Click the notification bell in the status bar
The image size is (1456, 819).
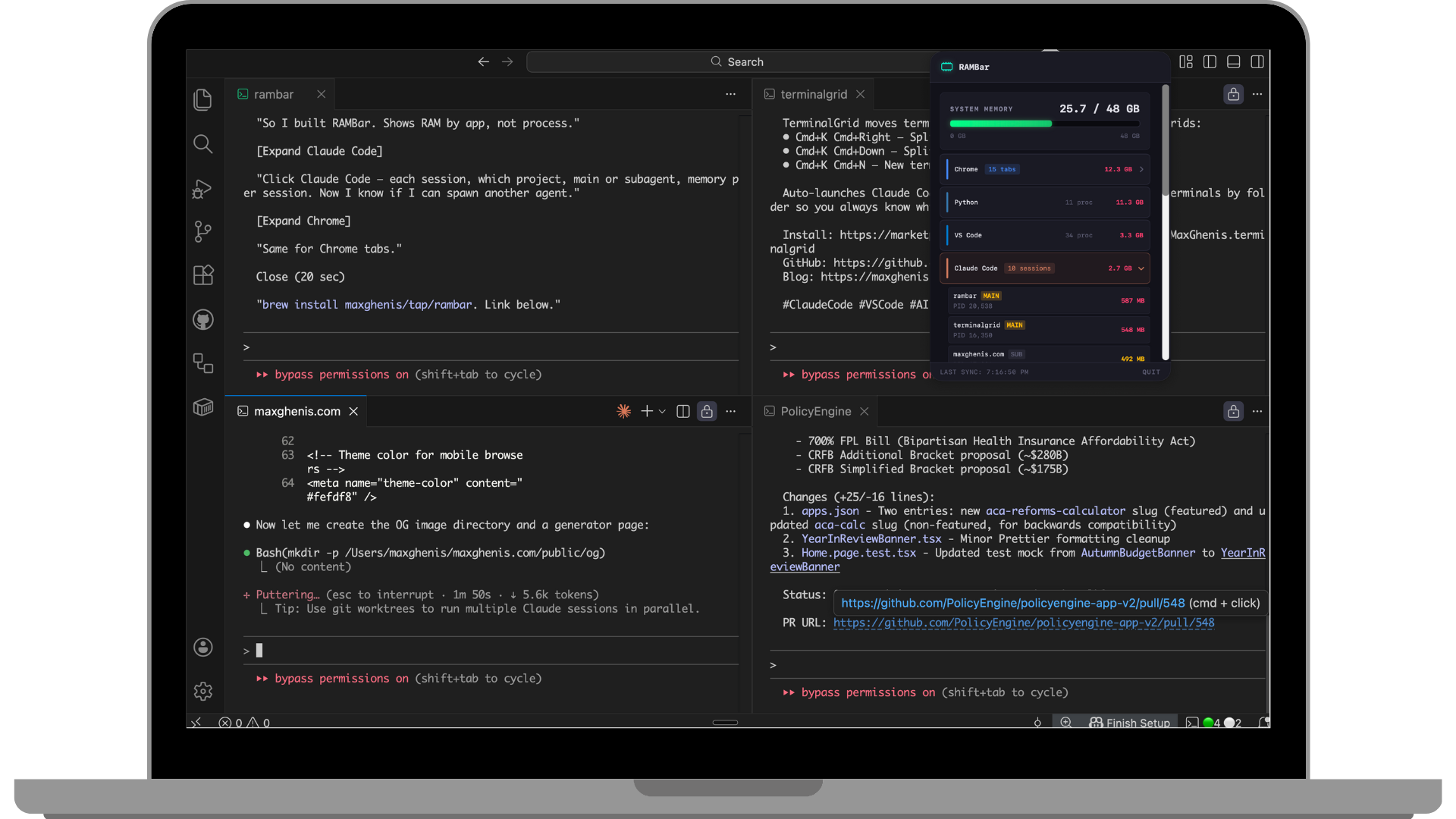pyautogui.click(x=1263, y=723)
